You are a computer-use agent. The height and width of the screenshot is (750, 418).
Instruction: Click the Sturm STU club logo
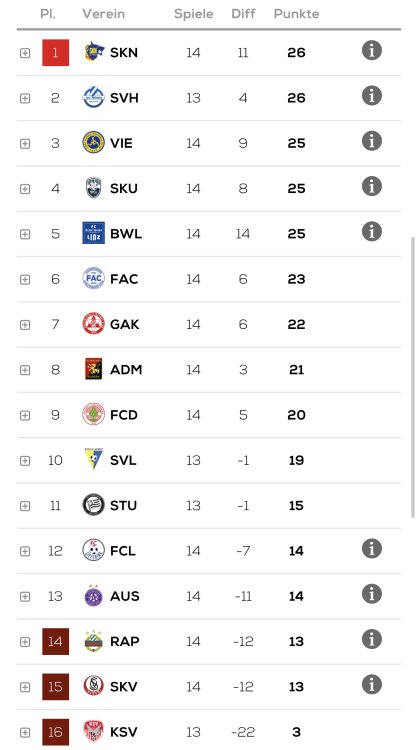[x=93, y=505]
